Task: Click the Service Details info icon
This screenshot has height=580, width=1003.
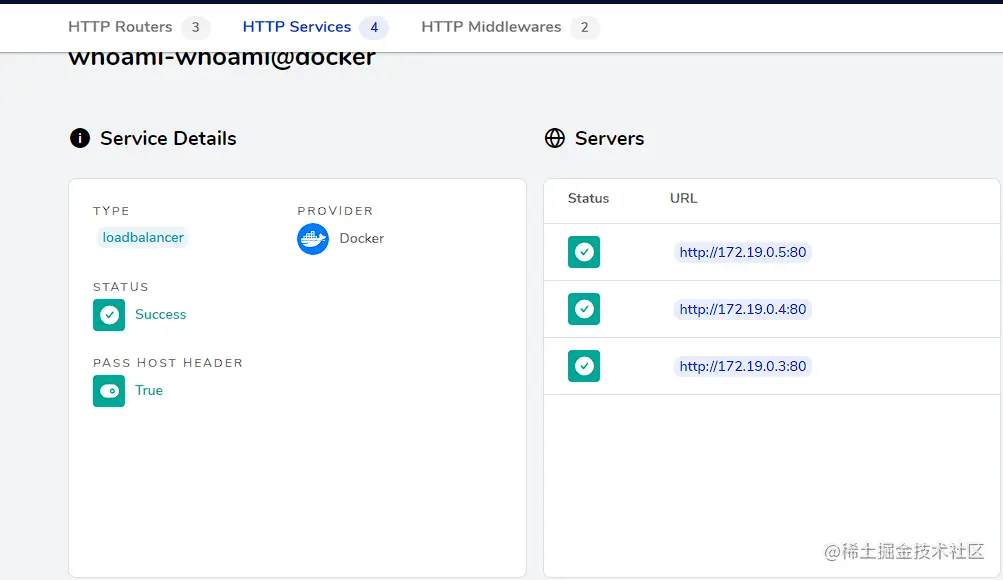Action: click(79, 138)
